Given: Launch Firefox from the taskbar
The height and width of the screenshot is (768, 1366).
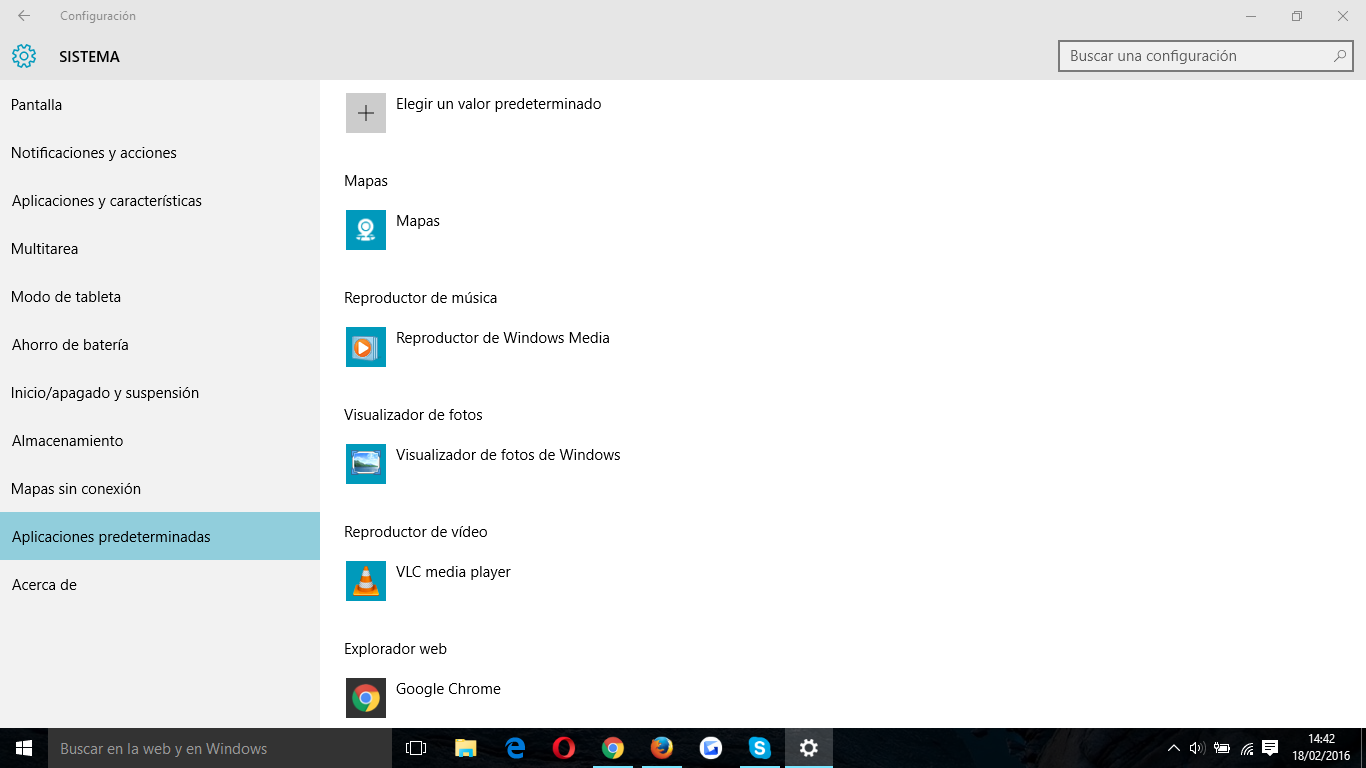Looking at the screenshot, I should (662, 748).
